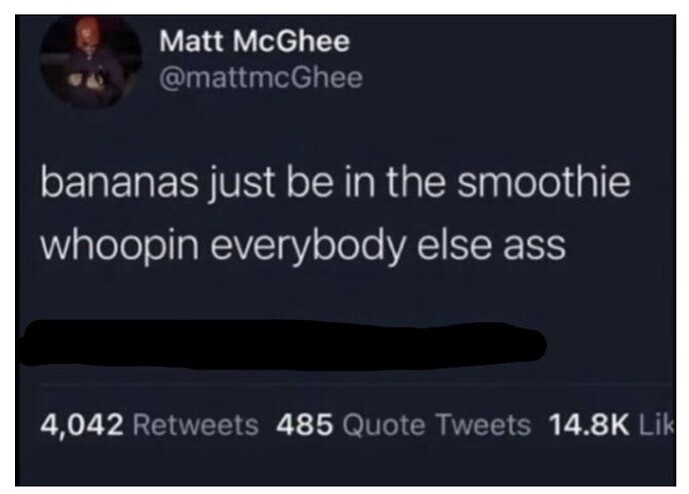The image size is (689, 494).
Task: Click the Matt McGhee display name
Action: point(254,41)
